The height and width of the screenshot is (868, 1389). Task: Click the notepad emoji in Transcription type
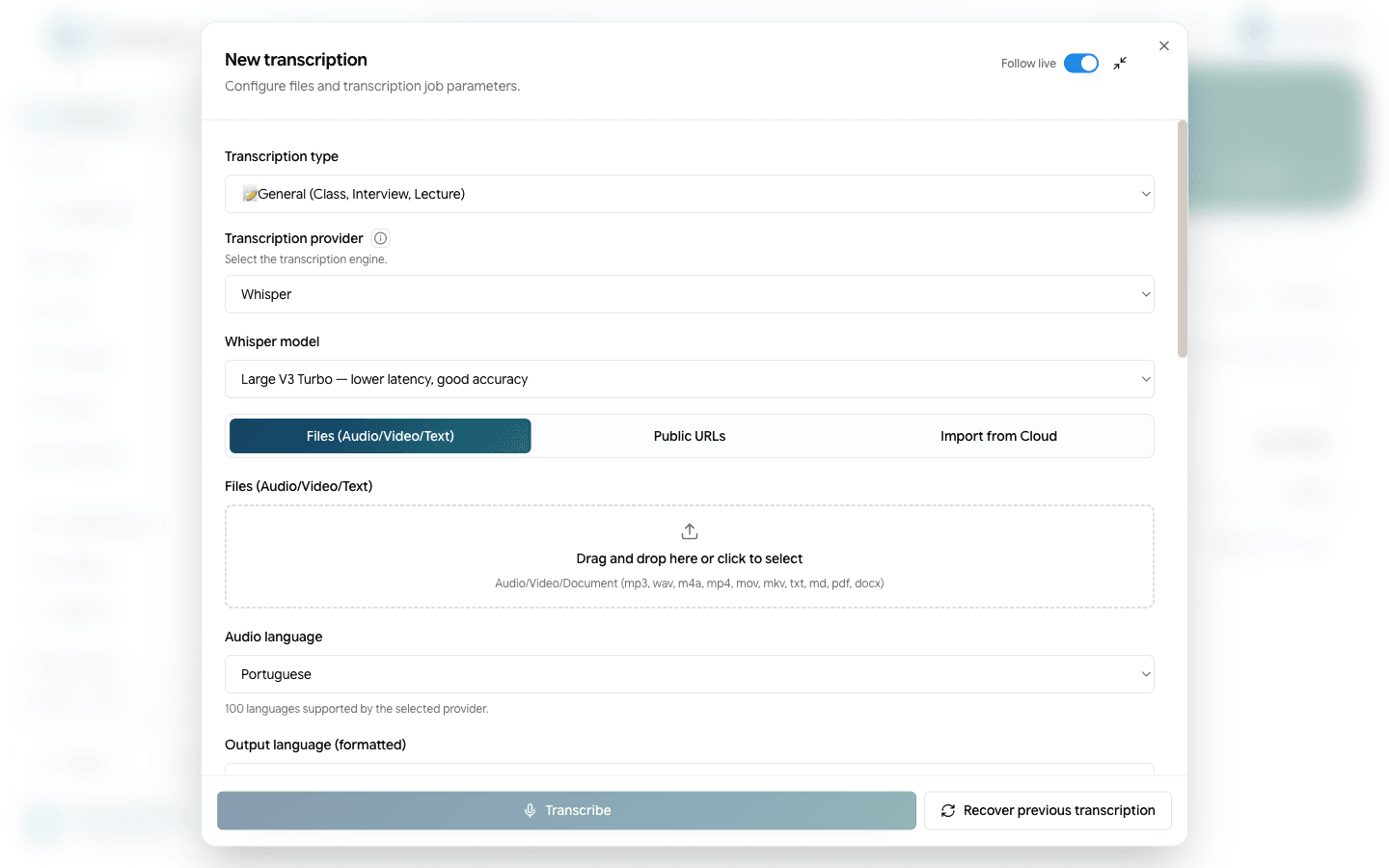pos(250,194)
